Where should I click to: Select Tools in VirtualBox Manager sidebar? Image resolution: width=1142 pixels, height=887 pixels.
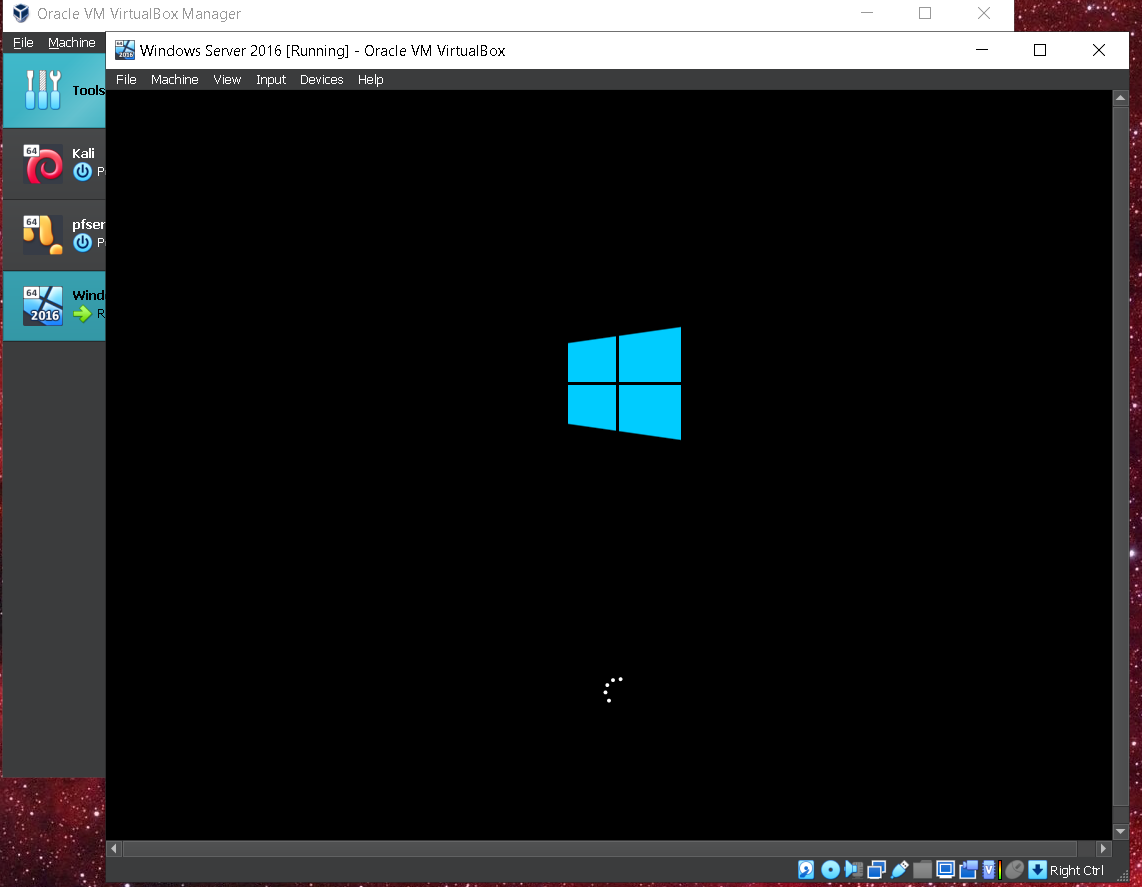55,90
